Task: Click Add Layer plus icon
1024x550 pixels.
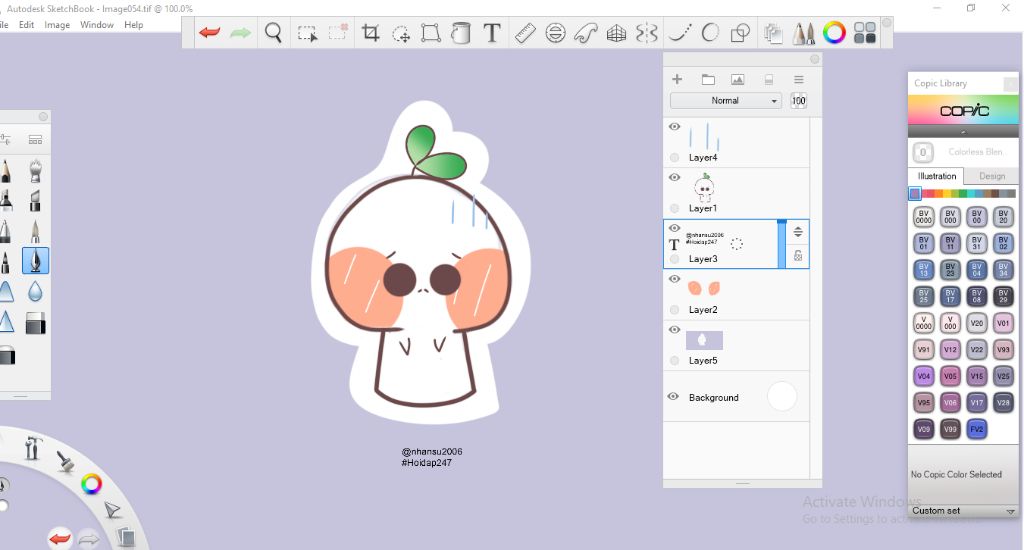Action: [677, 79]
